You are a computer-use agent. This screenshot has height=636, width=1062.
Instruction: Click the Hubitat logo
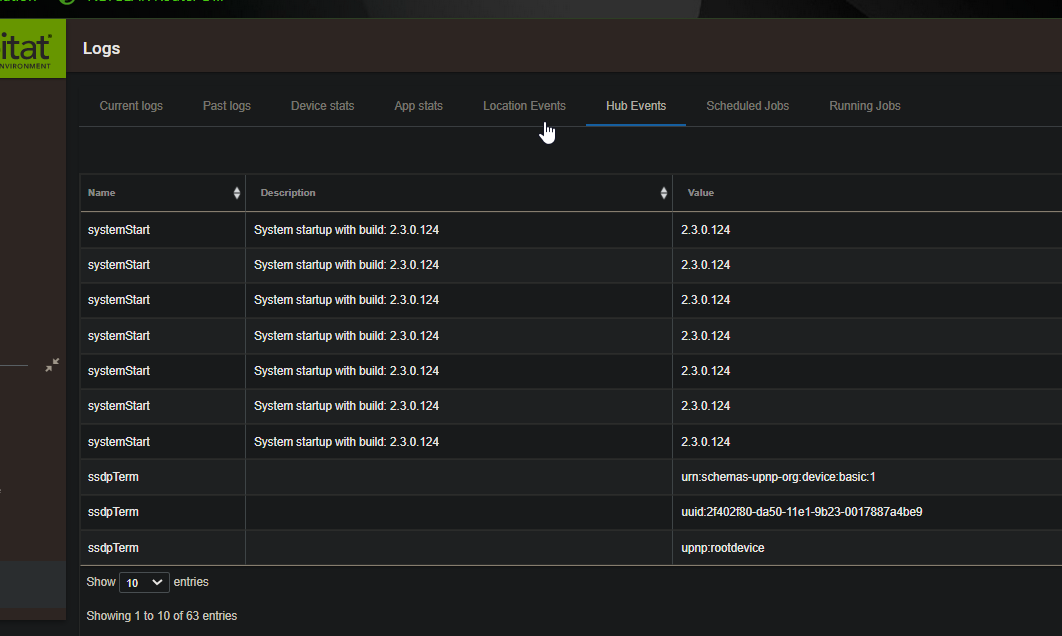click(30, 48)
